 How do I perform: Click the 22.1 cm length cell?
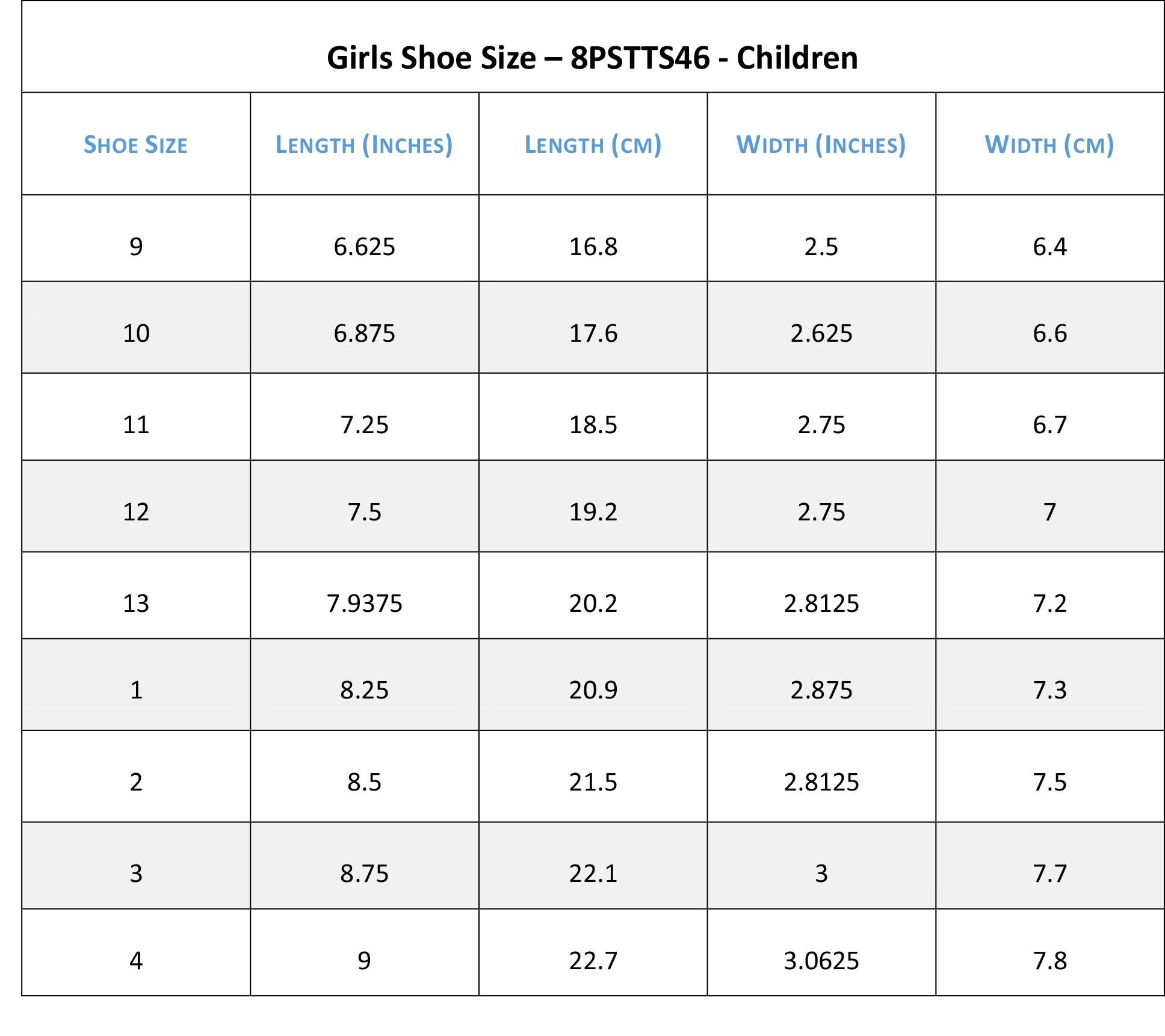pos(593,874)
